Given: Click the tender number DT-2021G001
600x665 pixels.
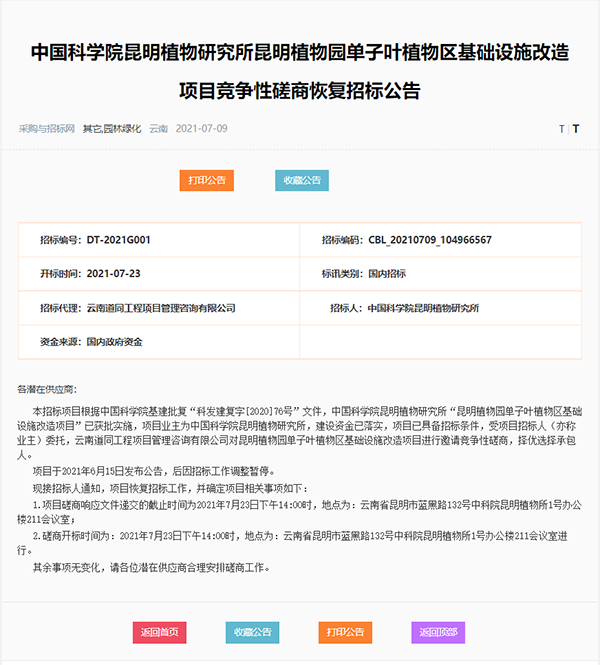Looking at the screenshot, I should tap(118, 240).
